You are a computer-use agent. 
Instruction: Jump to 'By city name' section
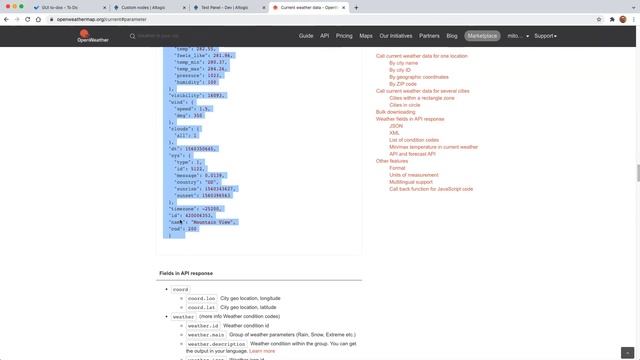(403, 63)
